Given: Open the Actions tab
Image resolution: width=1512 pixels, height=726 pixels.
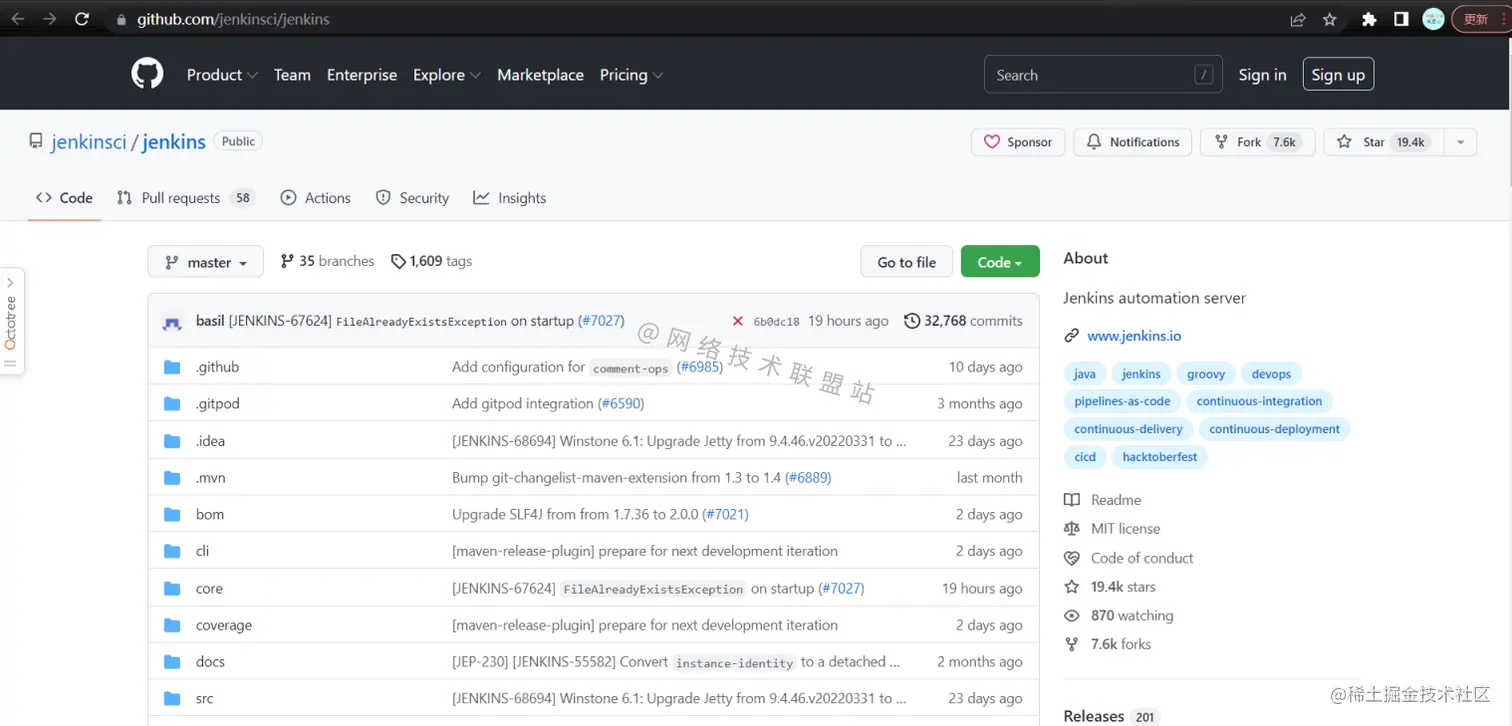Looking at the screenshot, I should point(316,198).
